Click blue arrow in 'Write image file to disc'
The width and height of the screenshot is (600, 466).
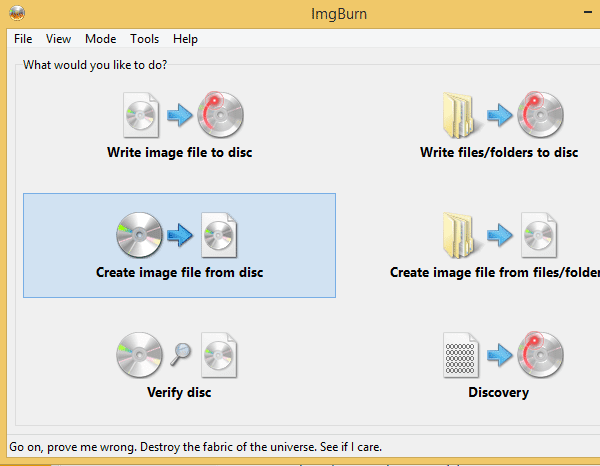179,115
